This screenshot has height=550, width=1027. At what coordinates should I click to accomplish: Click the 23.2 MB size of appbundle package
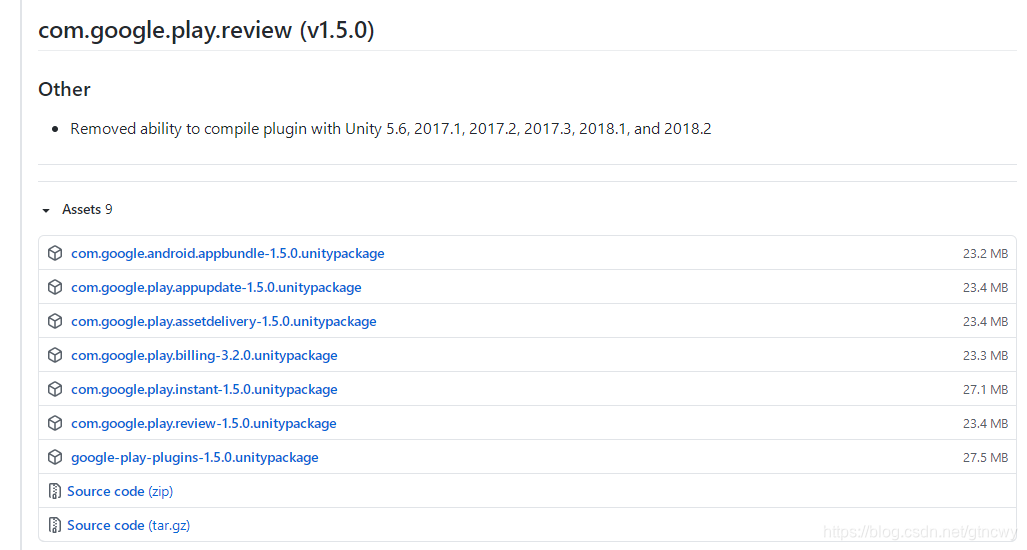coord(985,253)
